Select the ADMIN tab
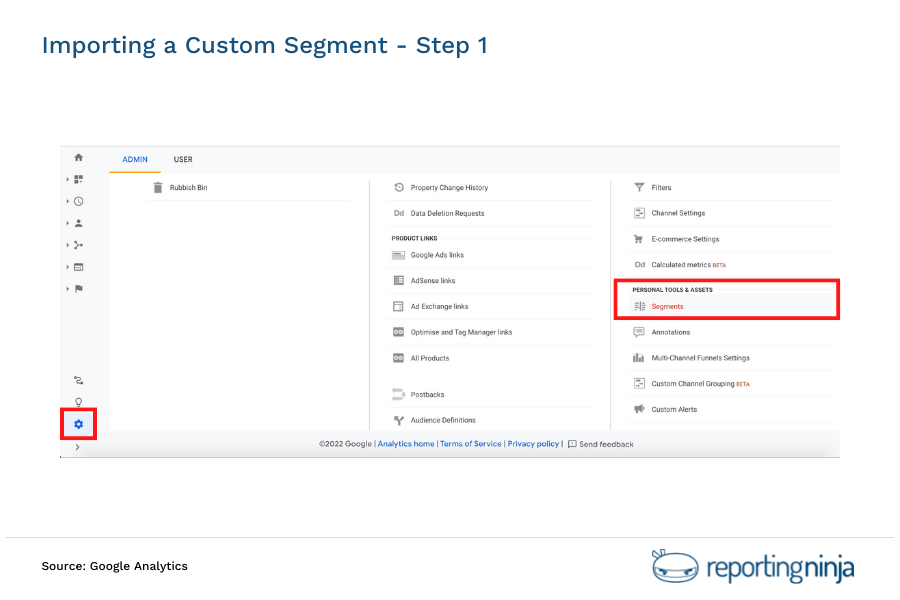This screenshot has height=600, width=900. tap(135, 159)
